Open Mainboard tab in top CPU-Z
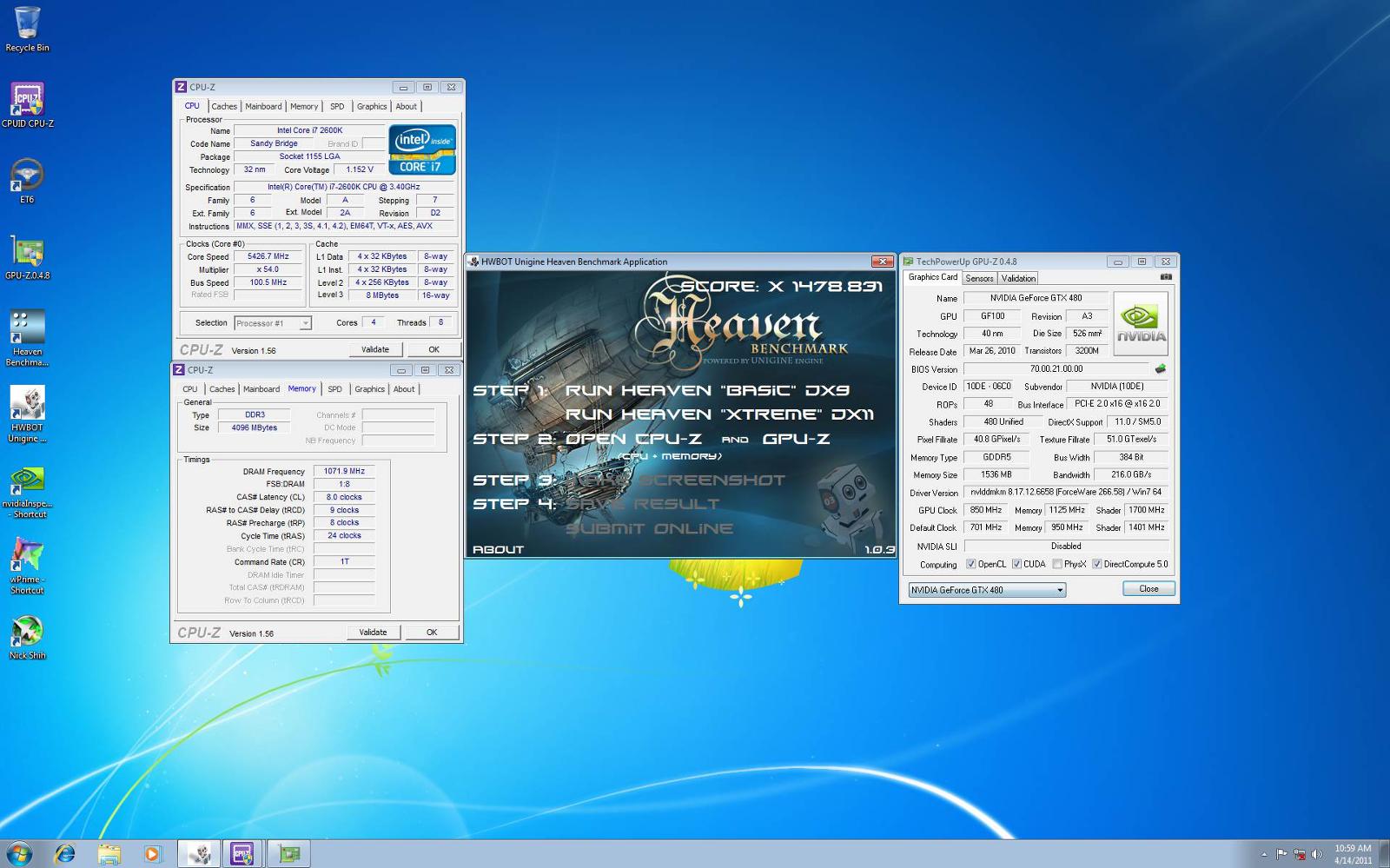 (x=263, y=106)
